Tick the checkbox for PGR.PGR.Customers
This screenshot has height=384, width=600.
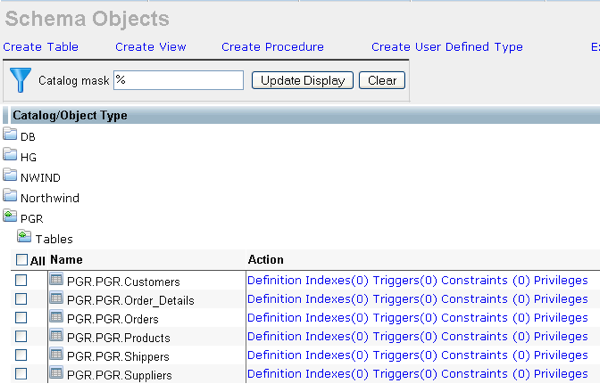[x=21, y=280]
